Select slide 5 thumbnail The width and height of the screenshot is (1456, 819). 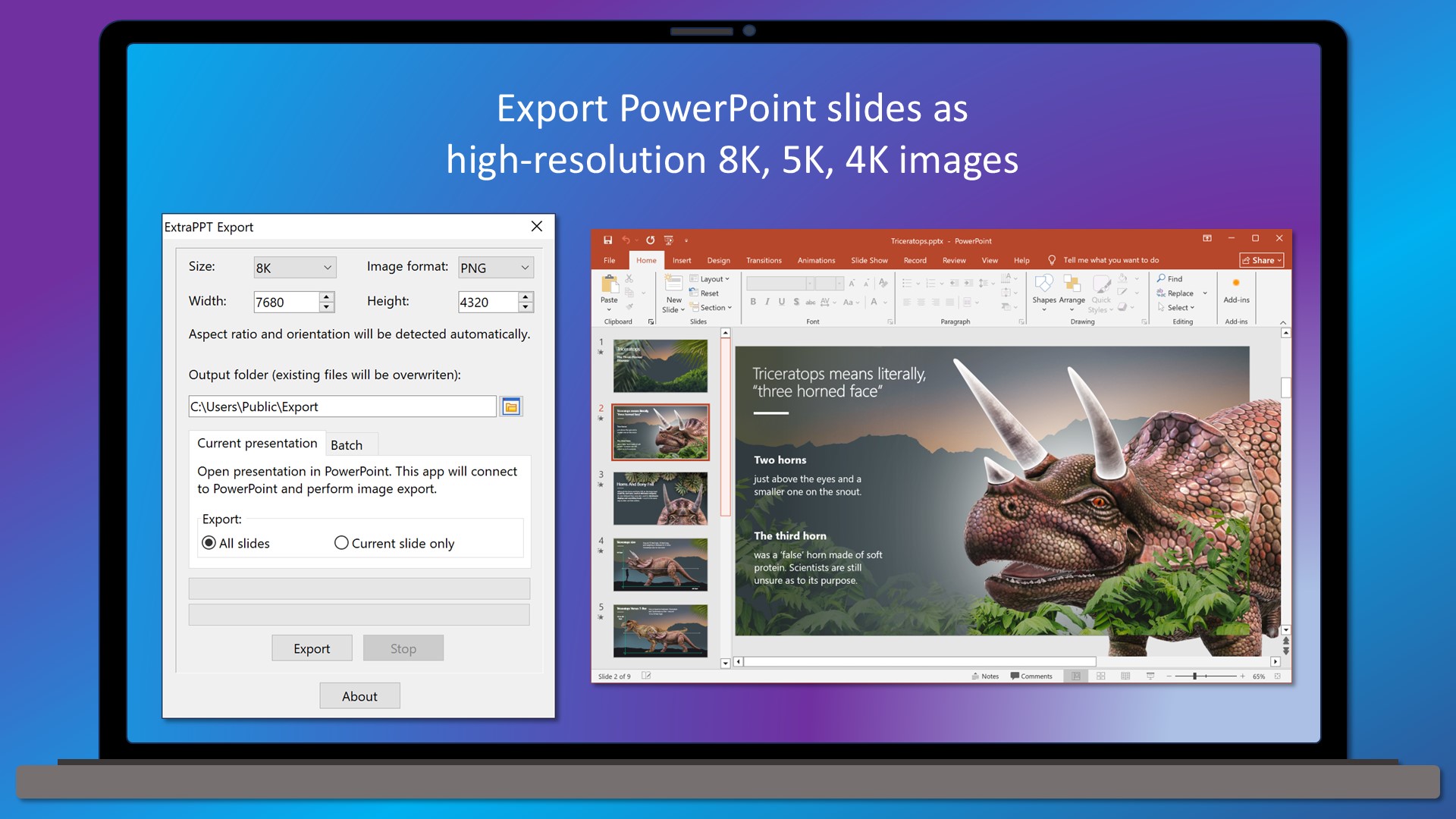tap(660, 630)
